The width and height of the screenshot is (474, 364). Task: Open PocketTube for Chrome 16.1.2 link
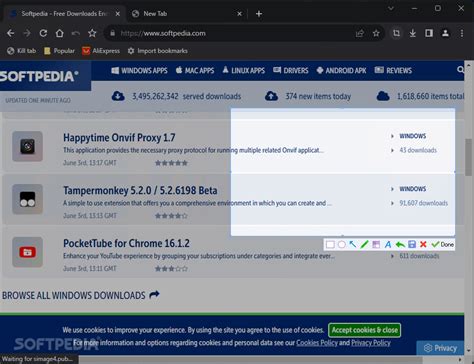tap(126, 243)
